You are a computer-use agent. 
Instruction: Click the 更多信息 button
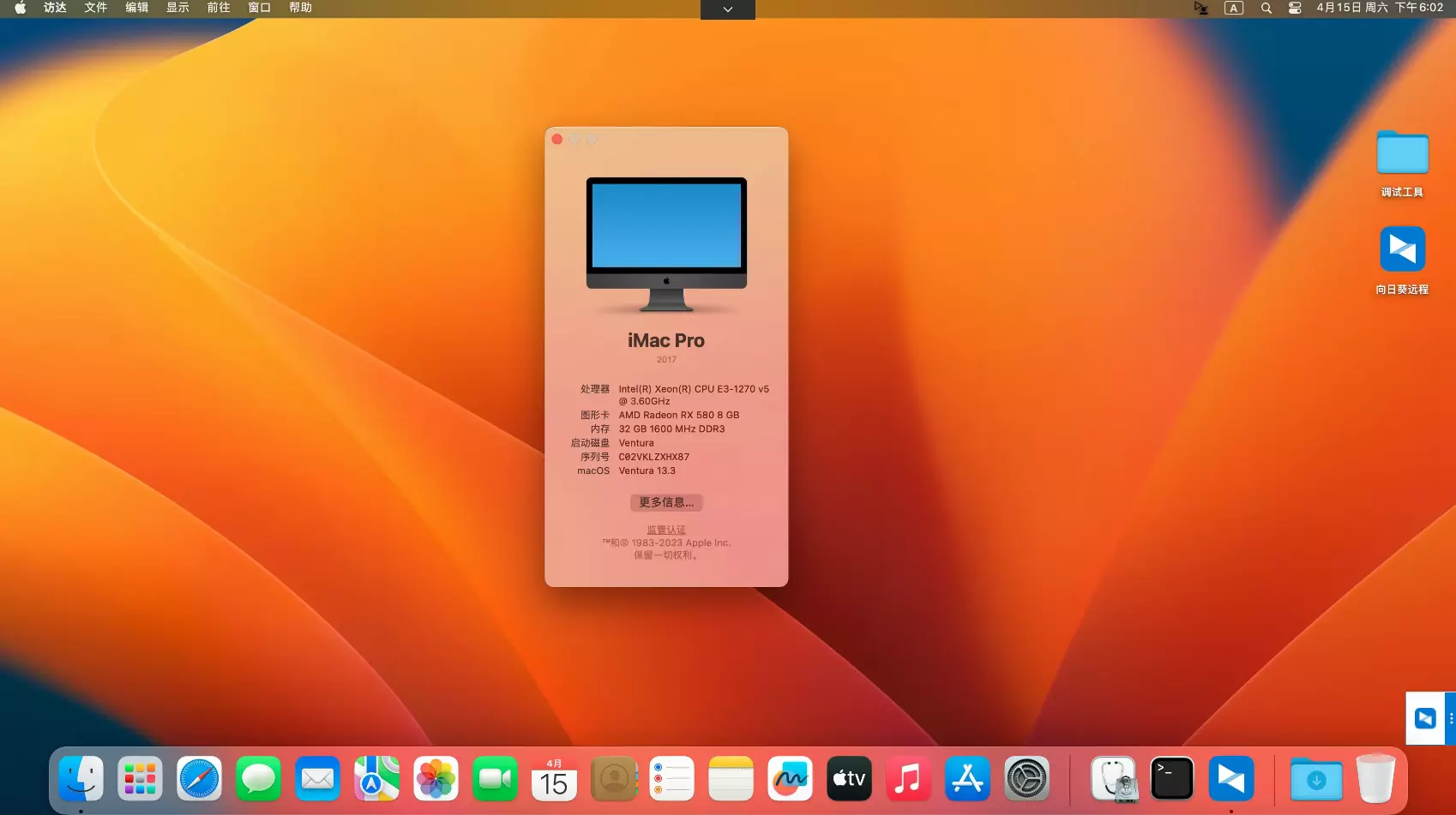pos(666,502)
